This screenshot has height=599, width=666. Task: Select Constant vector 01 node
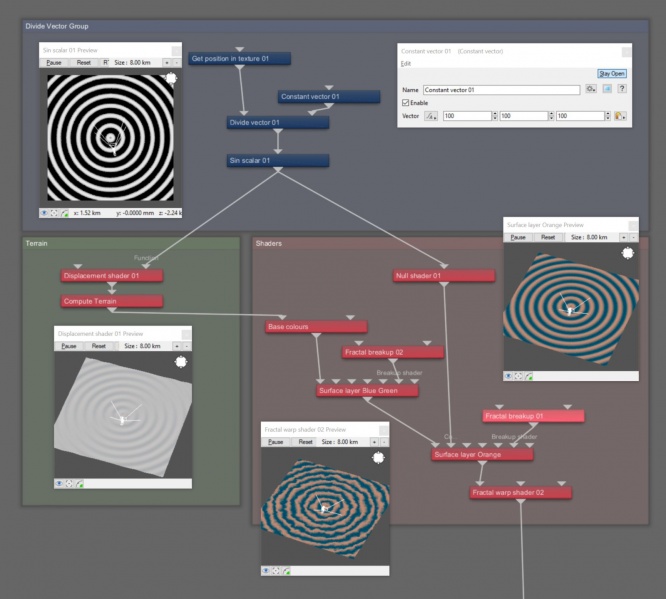tap(329, 96)
